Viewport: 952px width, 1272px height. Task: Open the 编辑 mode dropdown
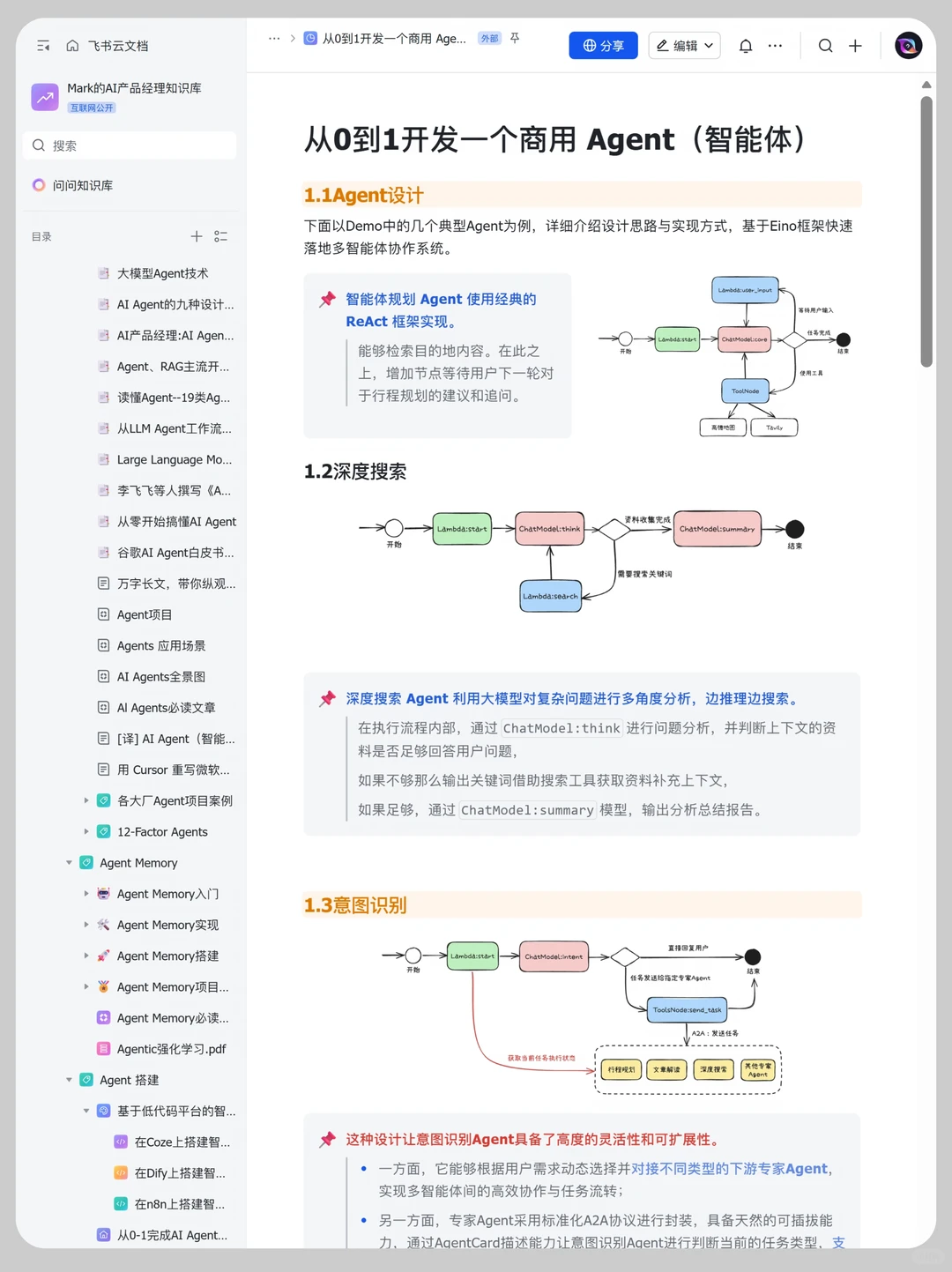tap(685, 46)
